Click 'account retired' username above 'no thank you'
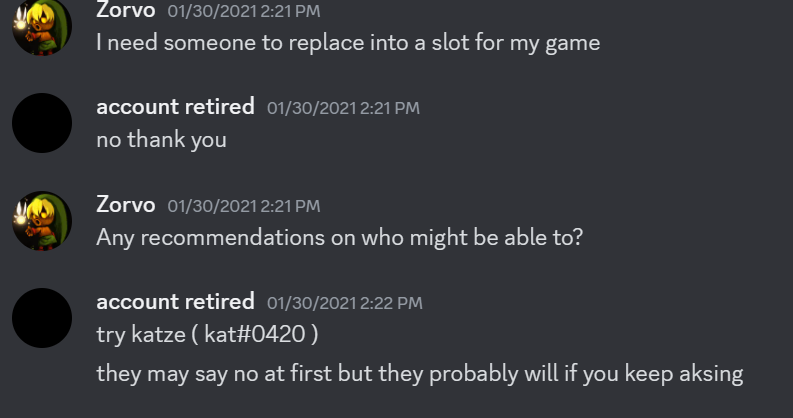Viewport: 793px width, 418px height. (175, 107)
